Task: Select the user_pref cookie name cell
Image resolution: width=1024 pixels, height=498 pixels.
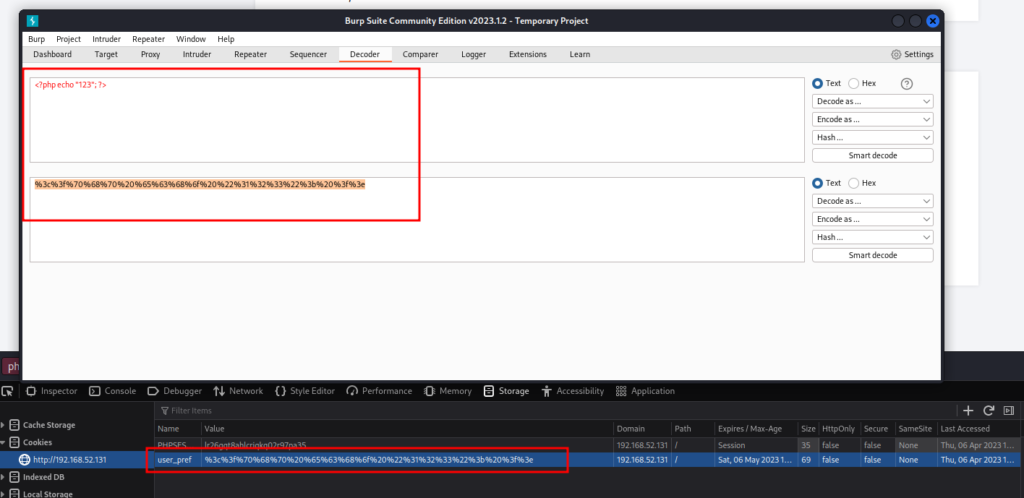Action: [177, 459]
